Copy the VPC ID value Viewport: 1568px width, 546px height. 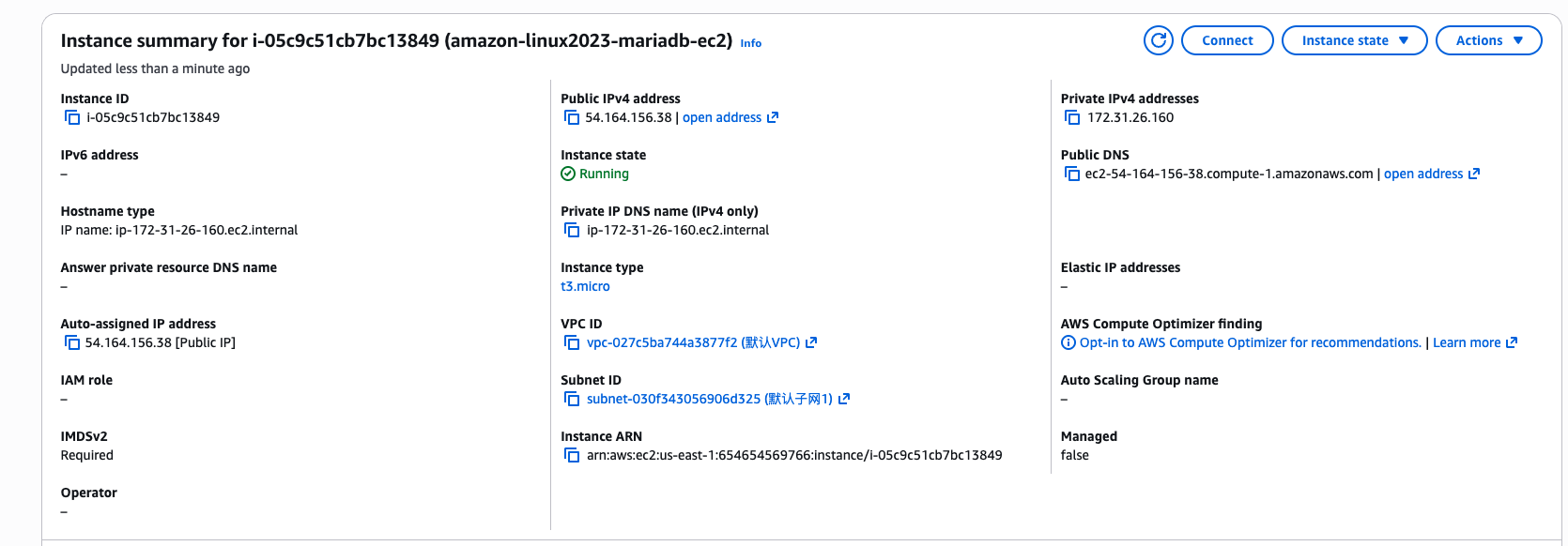572,342
